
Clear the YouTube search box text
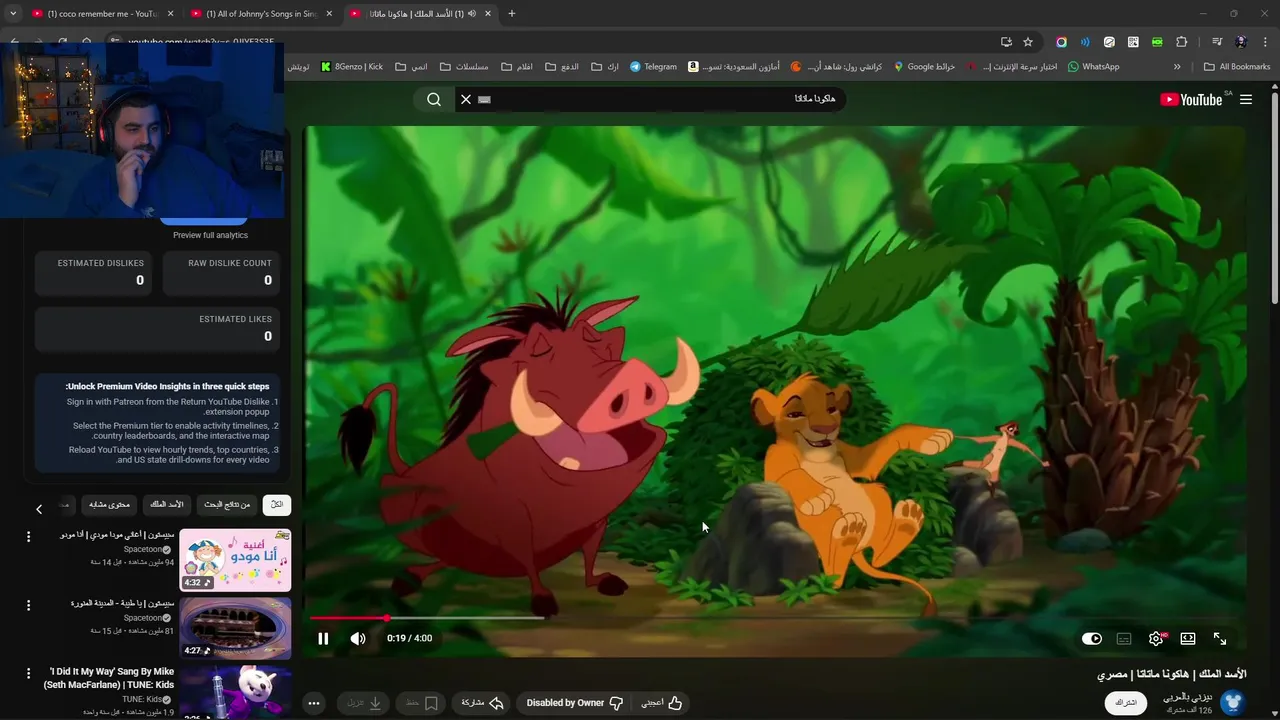(466, 99)
